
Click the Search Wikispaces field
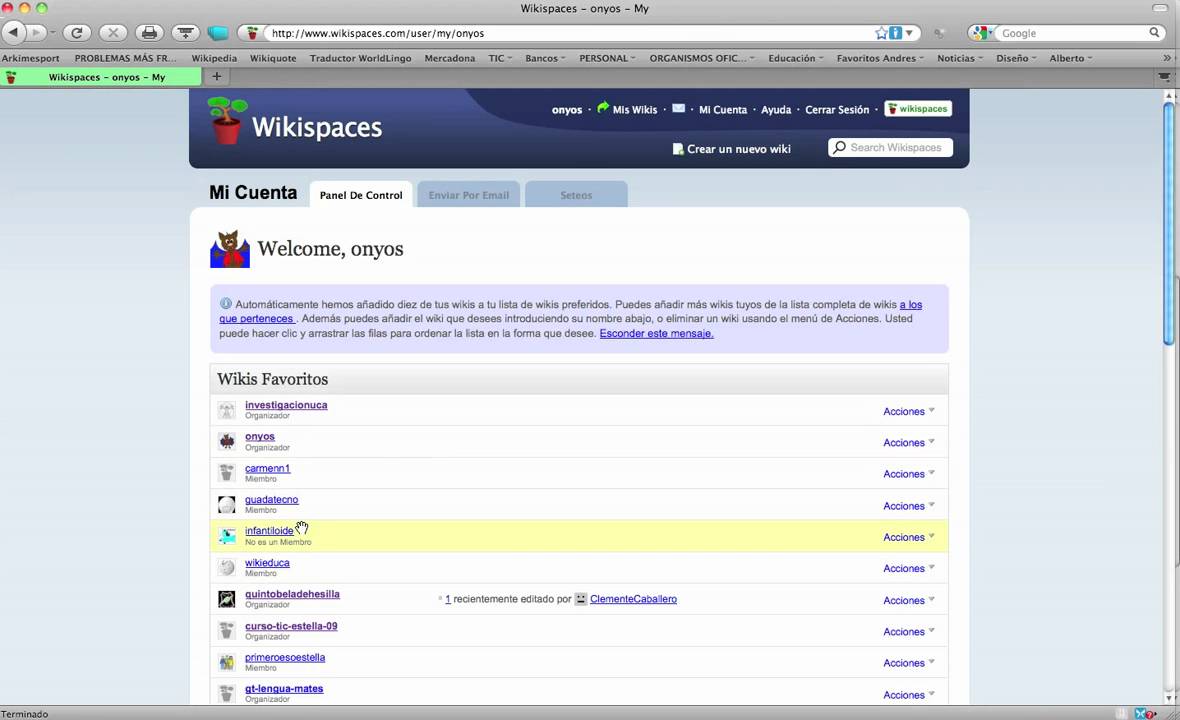pyautogui.click(x=895, y=148)
